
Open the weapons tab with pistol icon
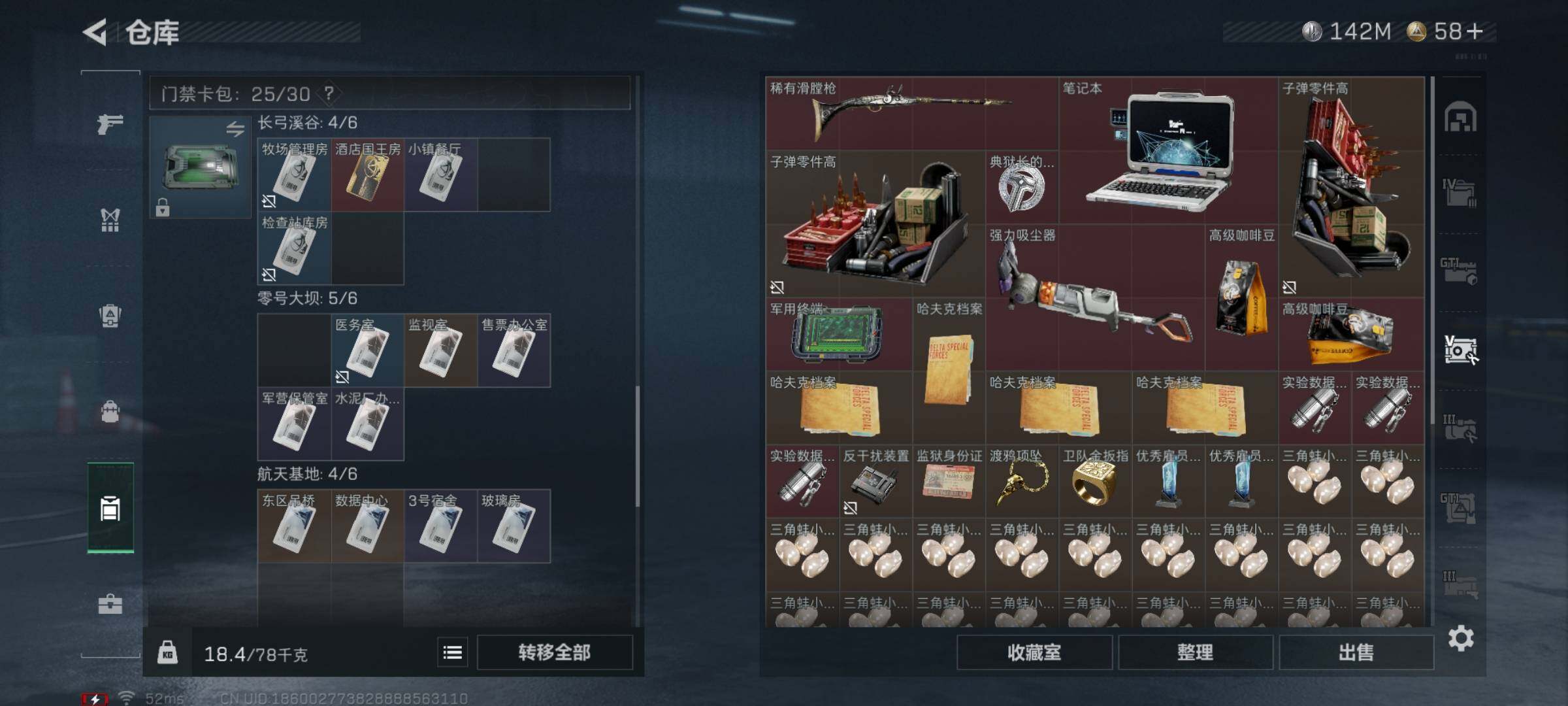[110, 123]
